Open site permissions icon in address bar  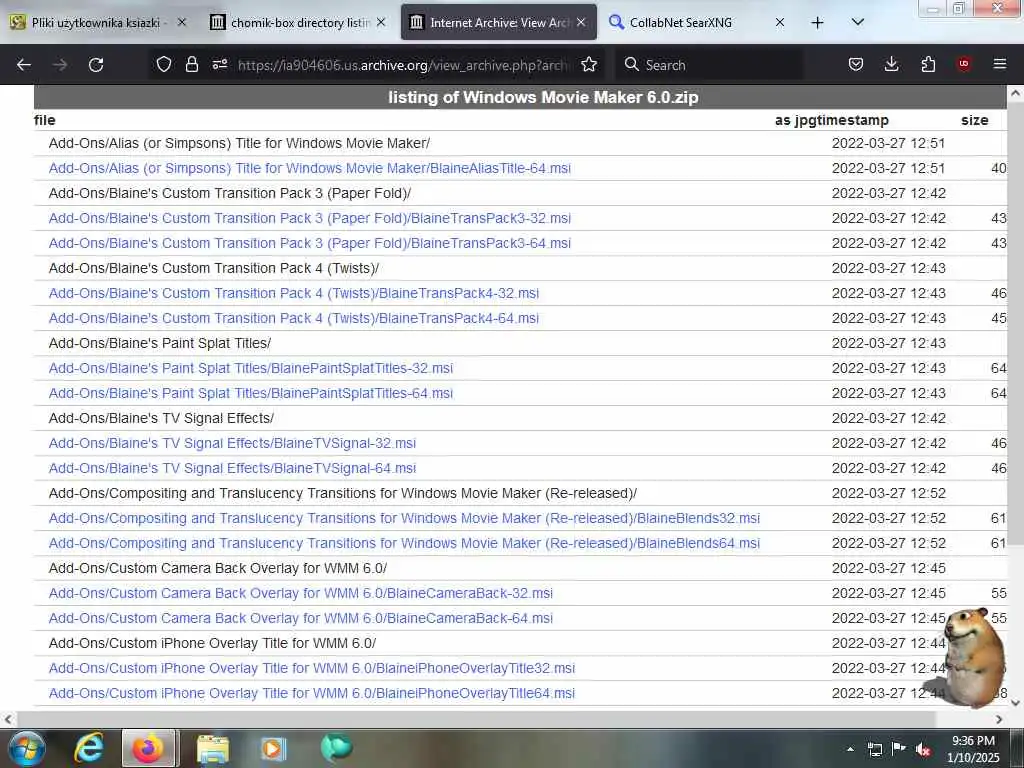tap(219, 64)
